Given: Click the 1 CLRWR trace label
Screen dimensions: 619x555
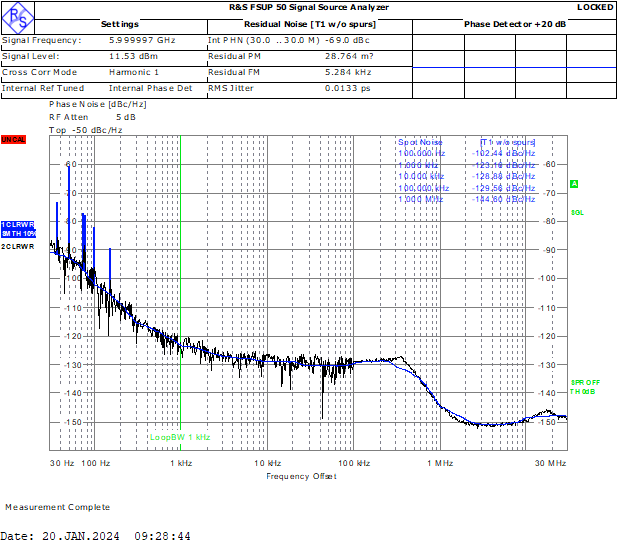Looking at the screenshot, I should click(17, 224).
